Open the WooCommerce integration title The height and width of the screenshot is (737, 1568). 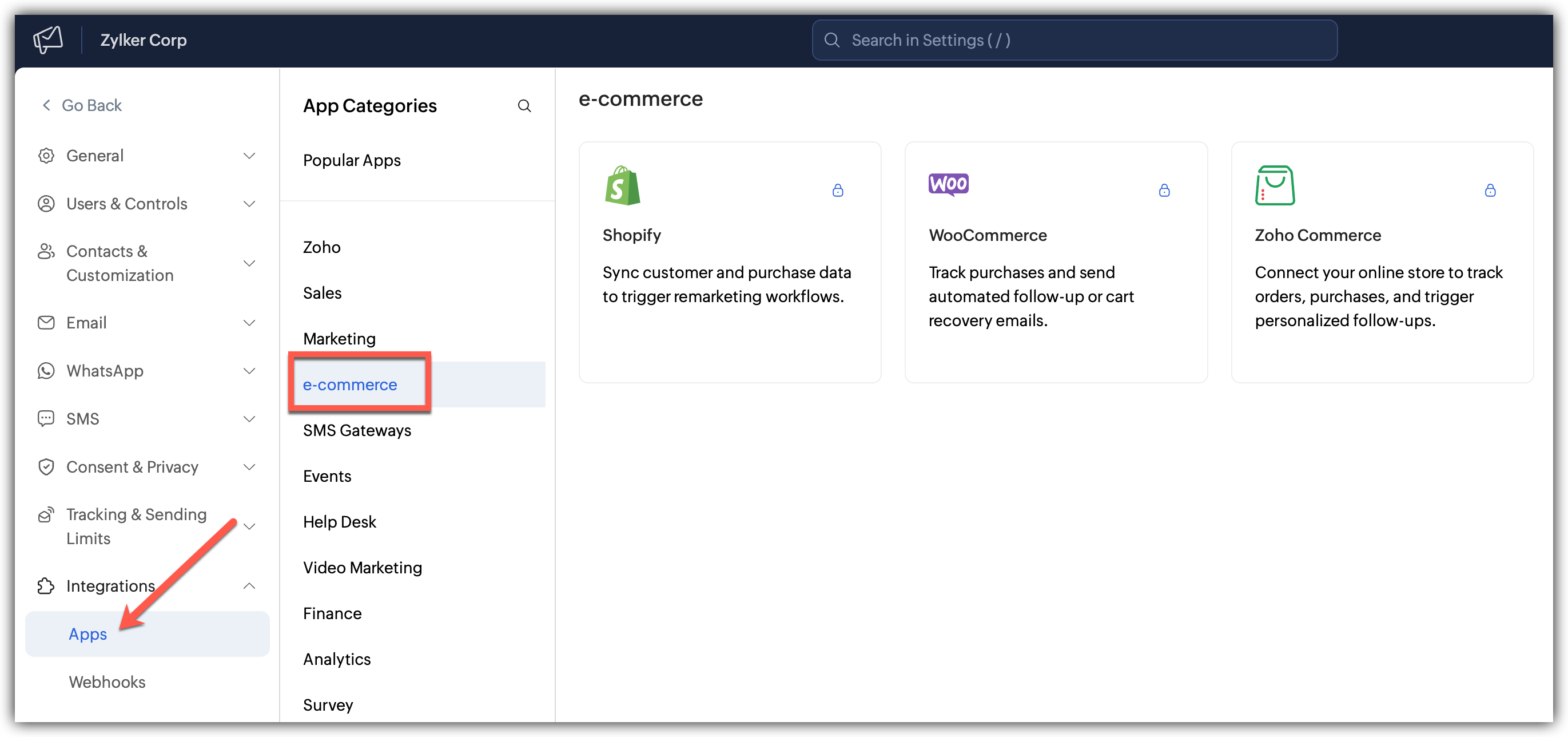988,235
